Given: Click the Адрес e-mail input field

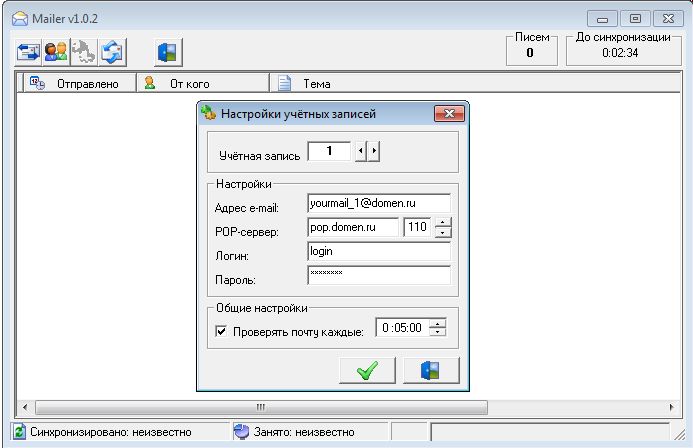Looking at the screenshot, I should (x=379, y=203).
